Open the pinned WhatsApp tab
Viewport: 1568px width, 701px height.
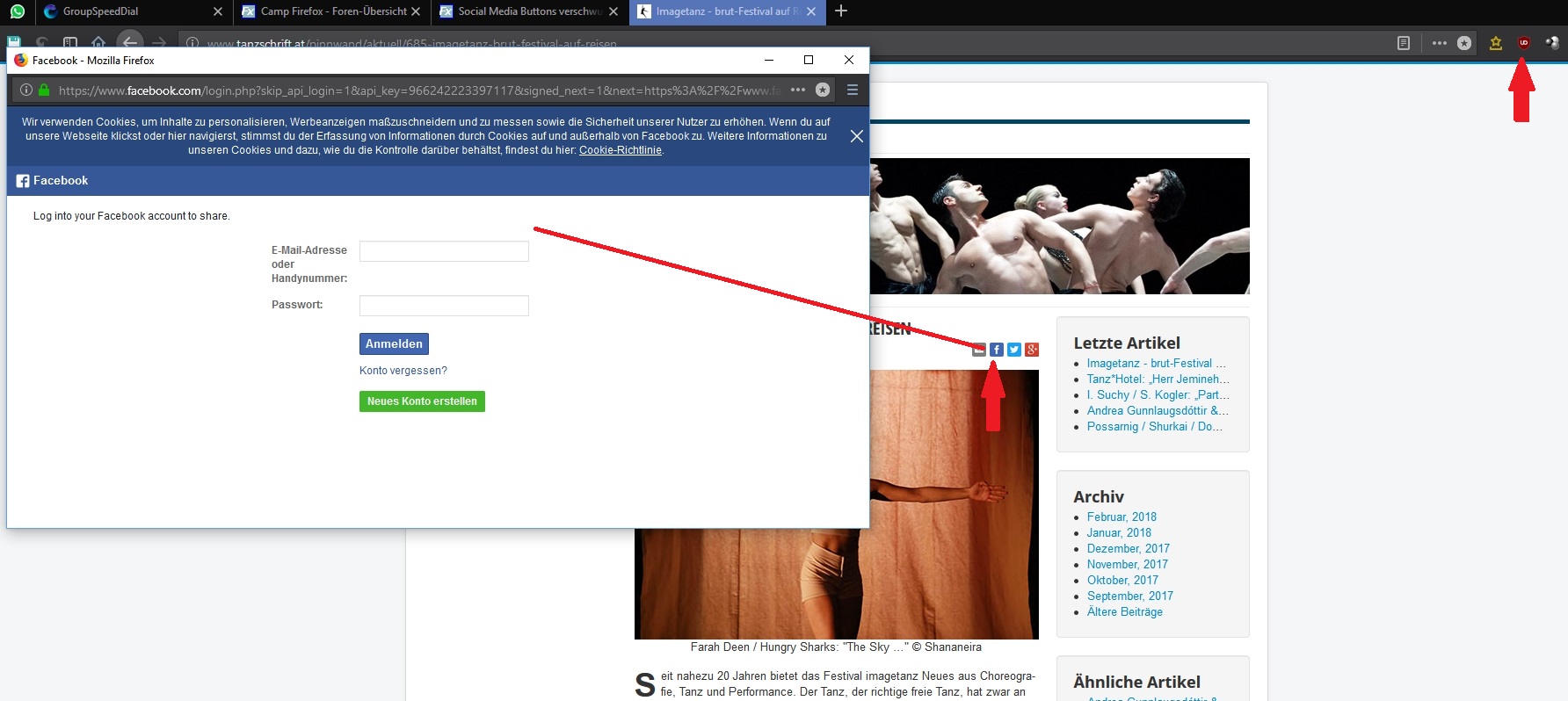(18, 11)
